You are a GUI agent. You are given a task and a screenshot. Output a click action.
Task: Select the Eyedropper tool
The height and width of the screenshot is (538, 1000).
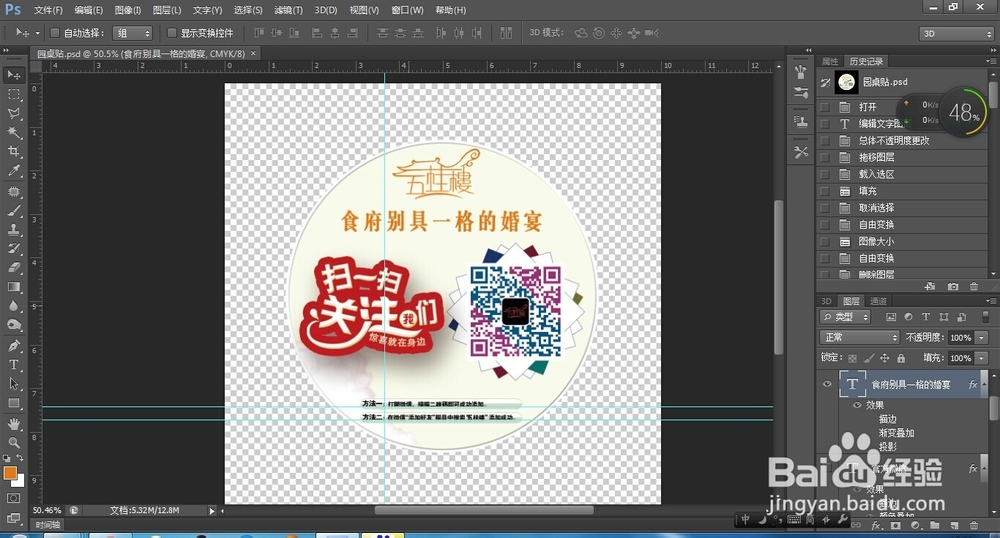(13, 171)
